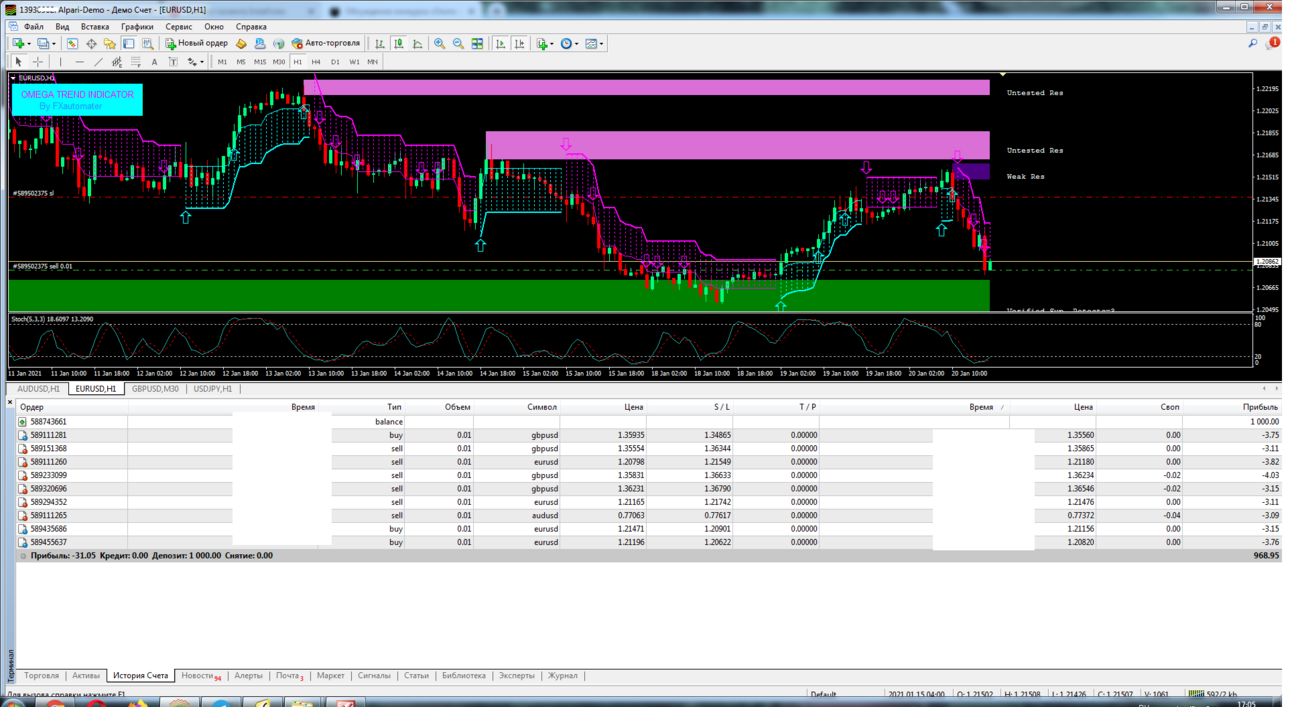The height and width of the screenshot is (707, 1290).
Task: Select the trendline tool
Action: pyautogui.click(x=98, y=62)
